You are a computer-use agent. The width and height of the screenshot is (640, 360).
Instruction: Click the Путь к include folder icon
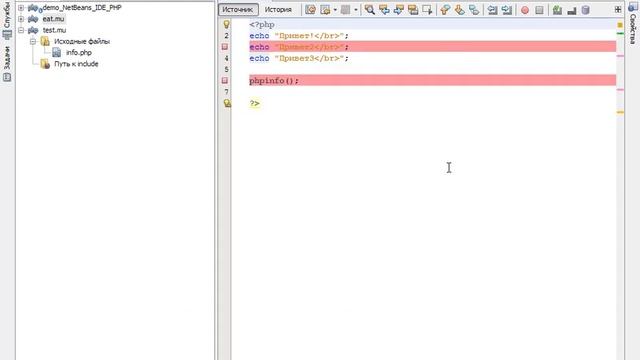(45, 64)
